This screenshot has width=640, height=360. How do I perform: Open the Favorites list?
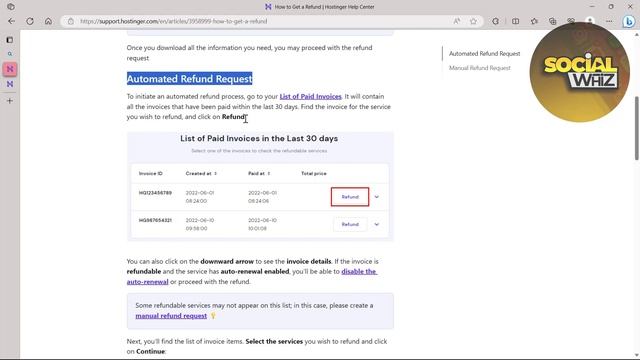tap(534, 21)
